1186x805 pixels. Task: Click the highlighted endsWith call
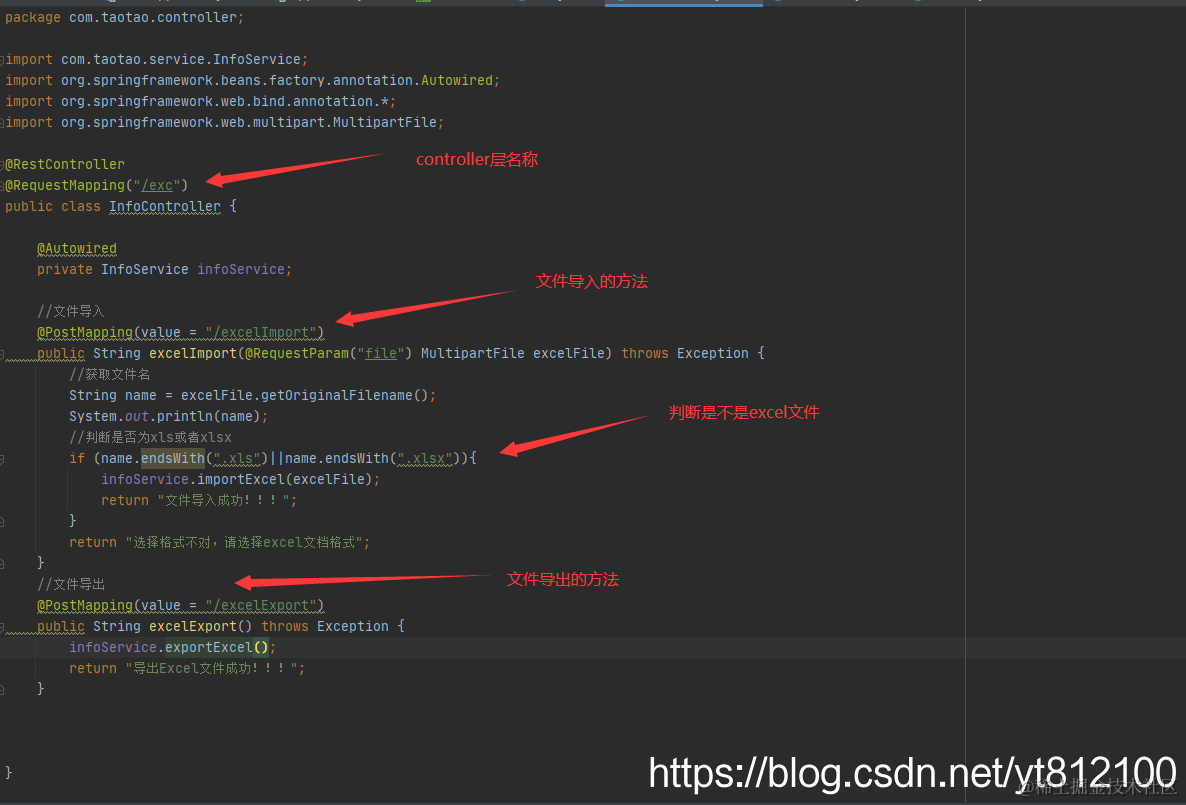172,458
